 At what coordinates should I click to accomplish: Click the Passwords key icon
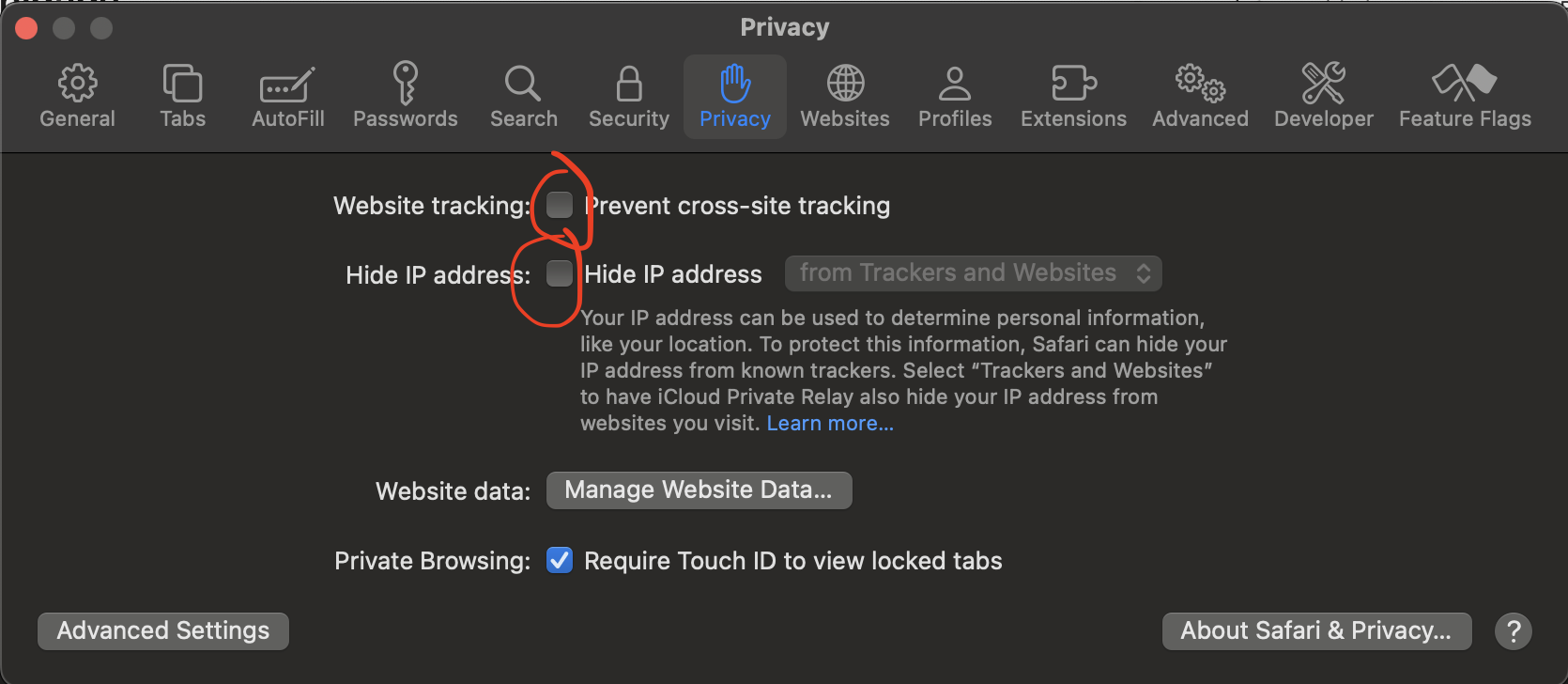tap(405, 85)
